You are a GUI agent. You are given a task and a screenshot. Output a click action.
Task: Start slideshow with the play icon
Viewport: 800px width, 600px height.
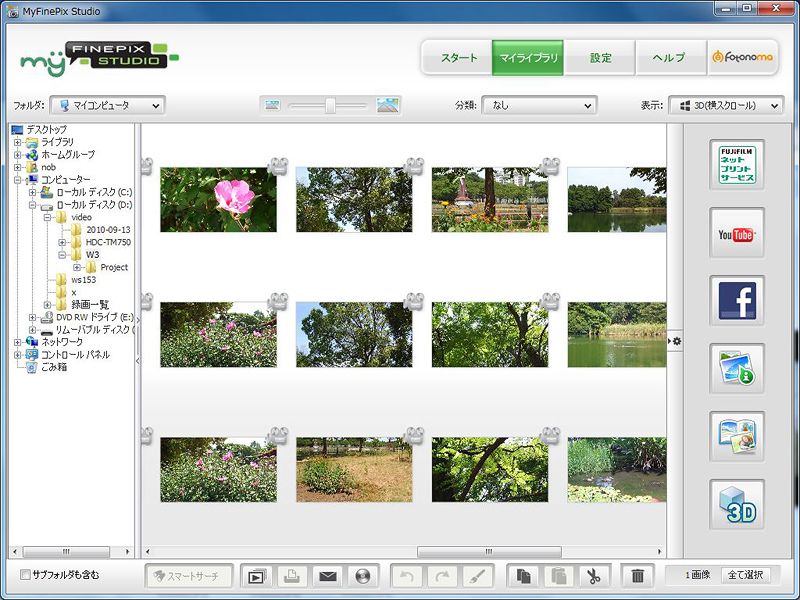point(257,576)
